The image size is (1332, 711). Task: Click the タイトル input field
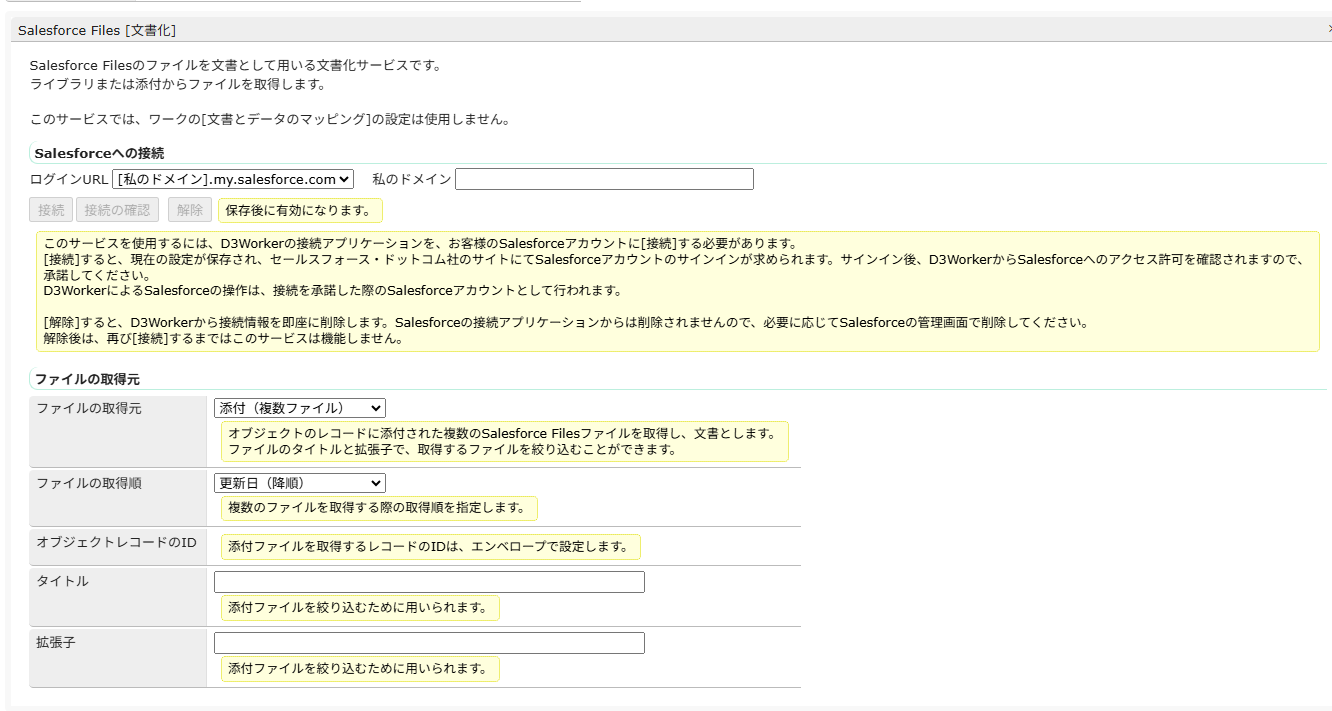coord(429,582)
